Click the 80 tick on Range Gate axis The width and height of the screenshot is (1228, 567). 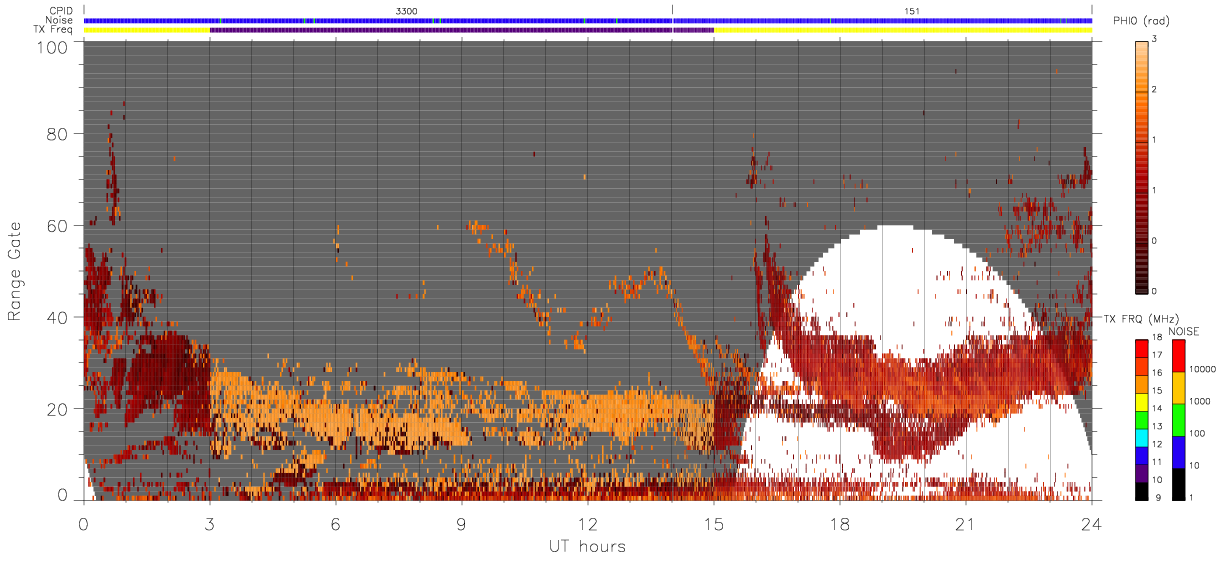(58, 134)
